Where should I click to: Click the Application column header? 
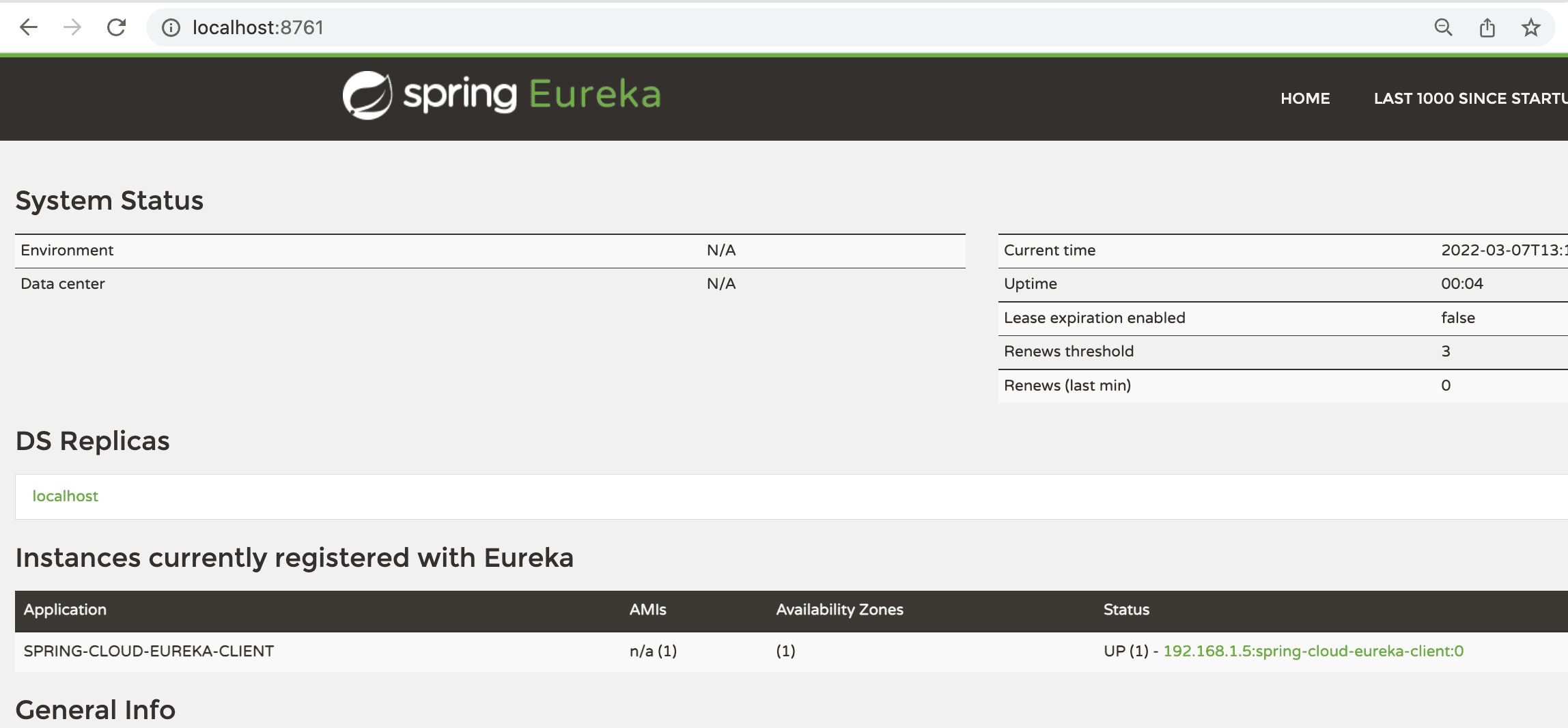point(65,610)
